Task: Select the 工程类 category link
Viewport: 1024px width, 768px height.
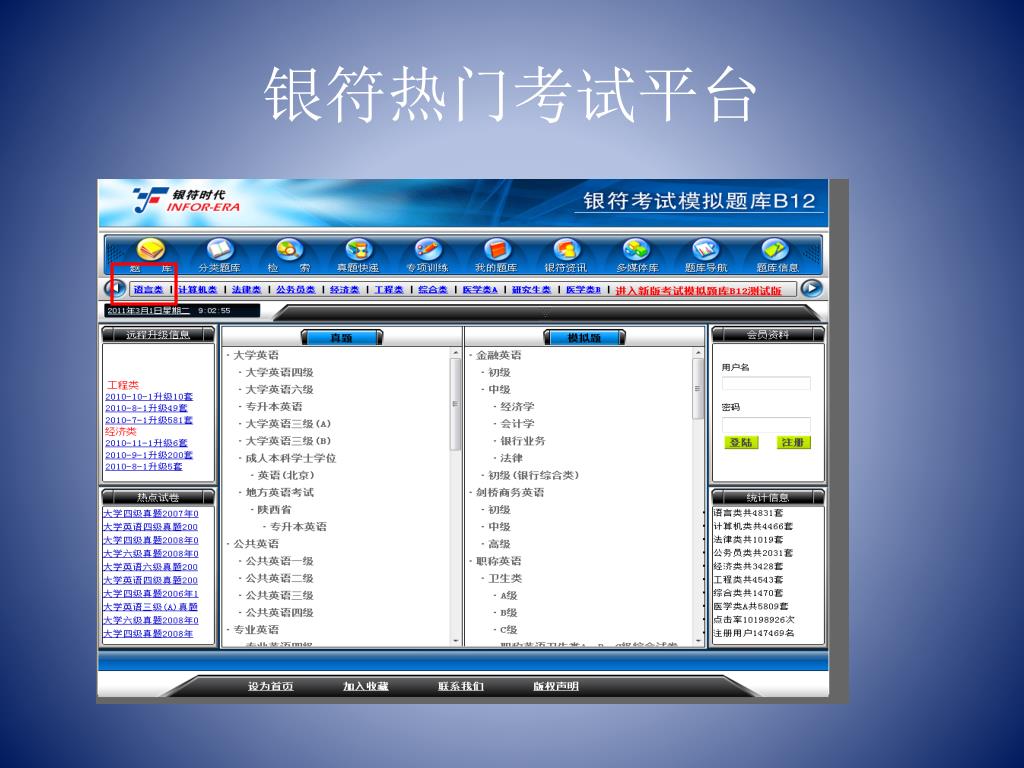Action: pyautogui.click(x=389, y=289)
